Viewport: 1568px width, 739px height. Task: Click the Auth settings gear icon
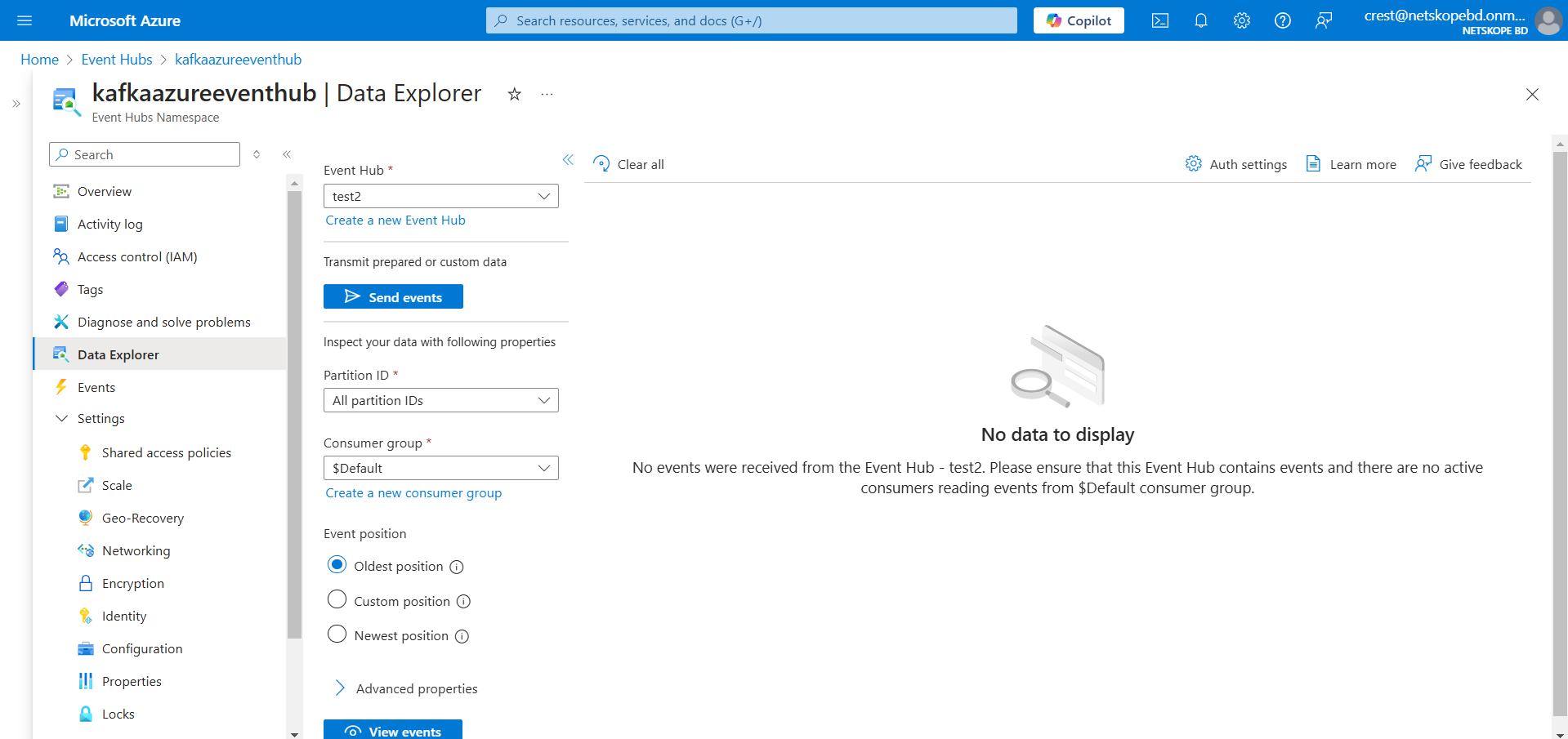(1194, 164)
